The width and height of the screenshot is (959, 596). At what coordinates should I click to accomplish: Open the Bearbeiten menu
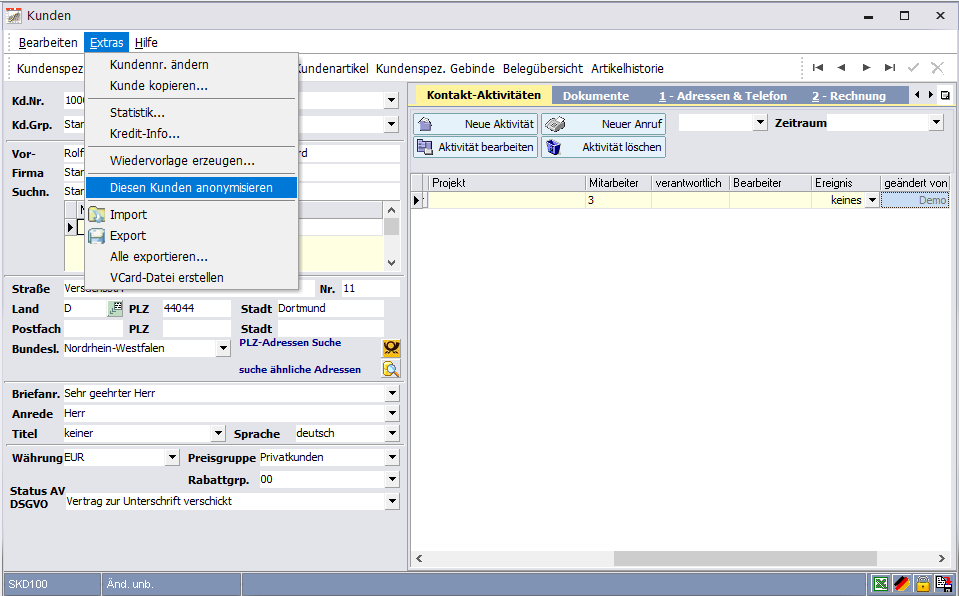click(x=48, y=42)
